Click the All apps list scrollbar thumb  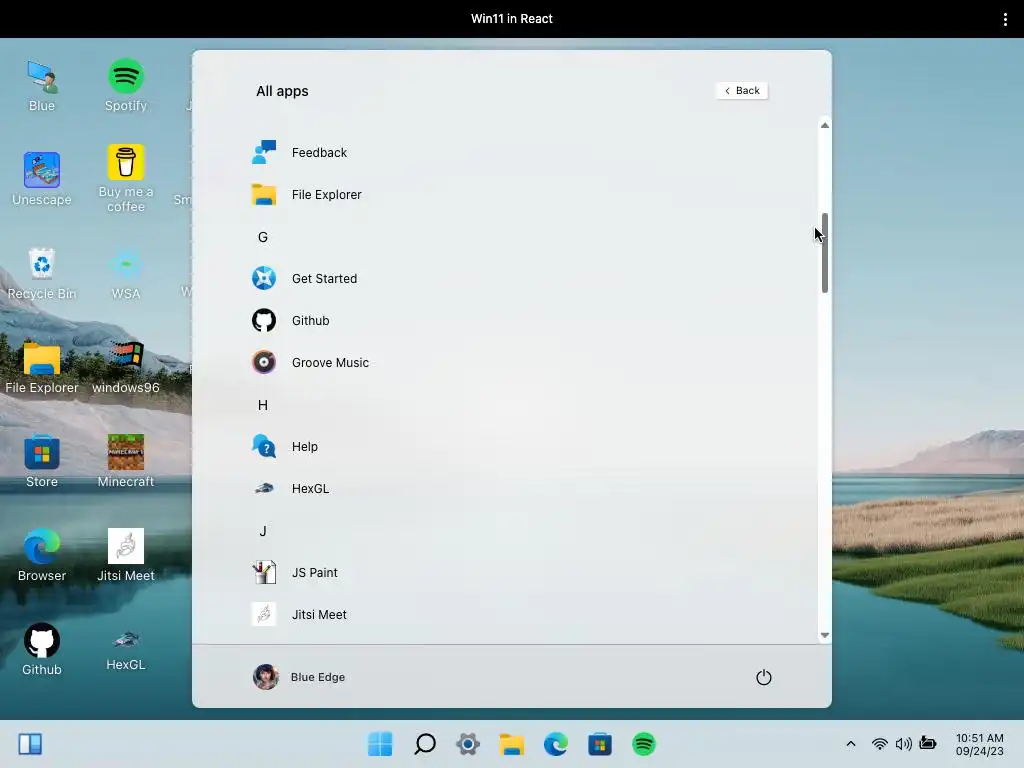point(825,253)
